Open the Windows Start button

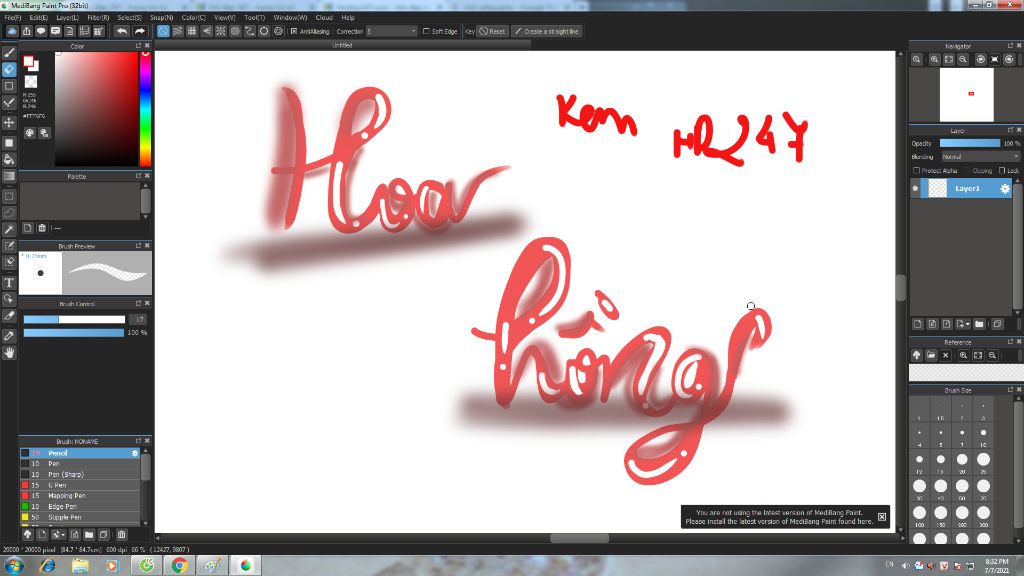coord(14,566)
